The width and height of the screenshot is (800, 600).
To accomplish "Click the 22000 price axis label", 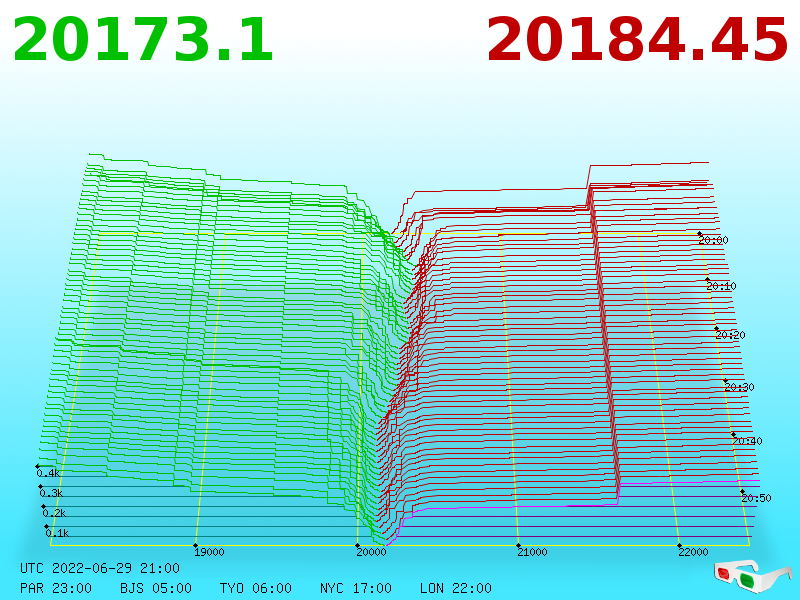I will (x=693, y=552).
